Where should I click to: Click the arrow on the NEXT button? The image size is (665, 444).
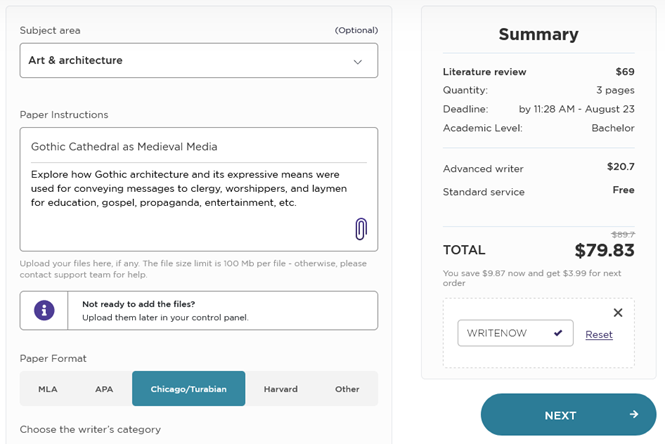(x=634, y=414)
